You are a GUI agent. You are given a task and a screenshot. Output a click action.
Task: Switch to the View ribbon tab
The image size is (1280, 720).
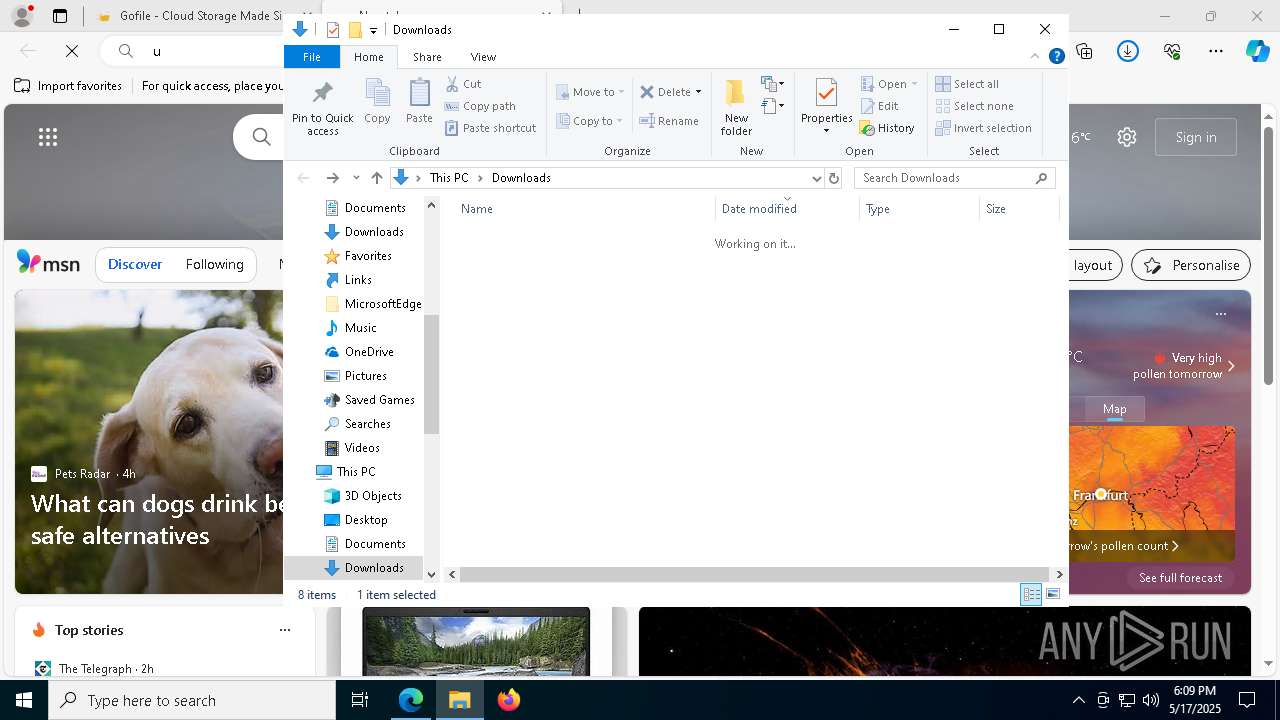tap(483, 57)
